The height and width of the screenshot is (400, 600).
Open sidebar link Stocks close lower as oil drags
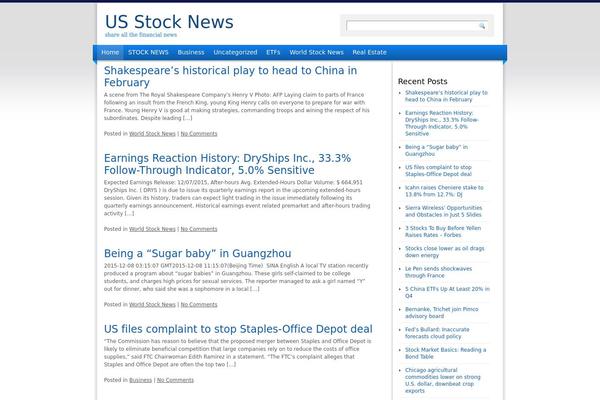coord(445,252)
